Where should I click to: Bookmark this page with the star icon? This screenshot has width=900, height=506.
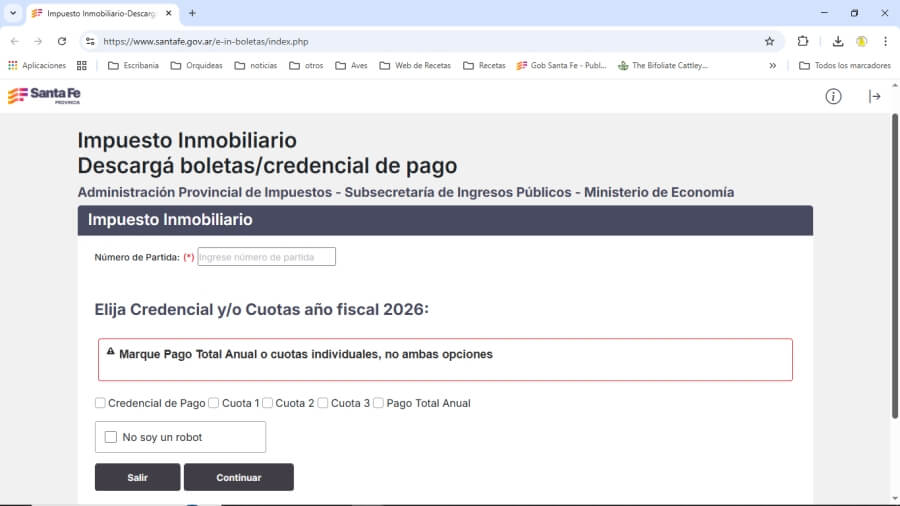(769, 41)
